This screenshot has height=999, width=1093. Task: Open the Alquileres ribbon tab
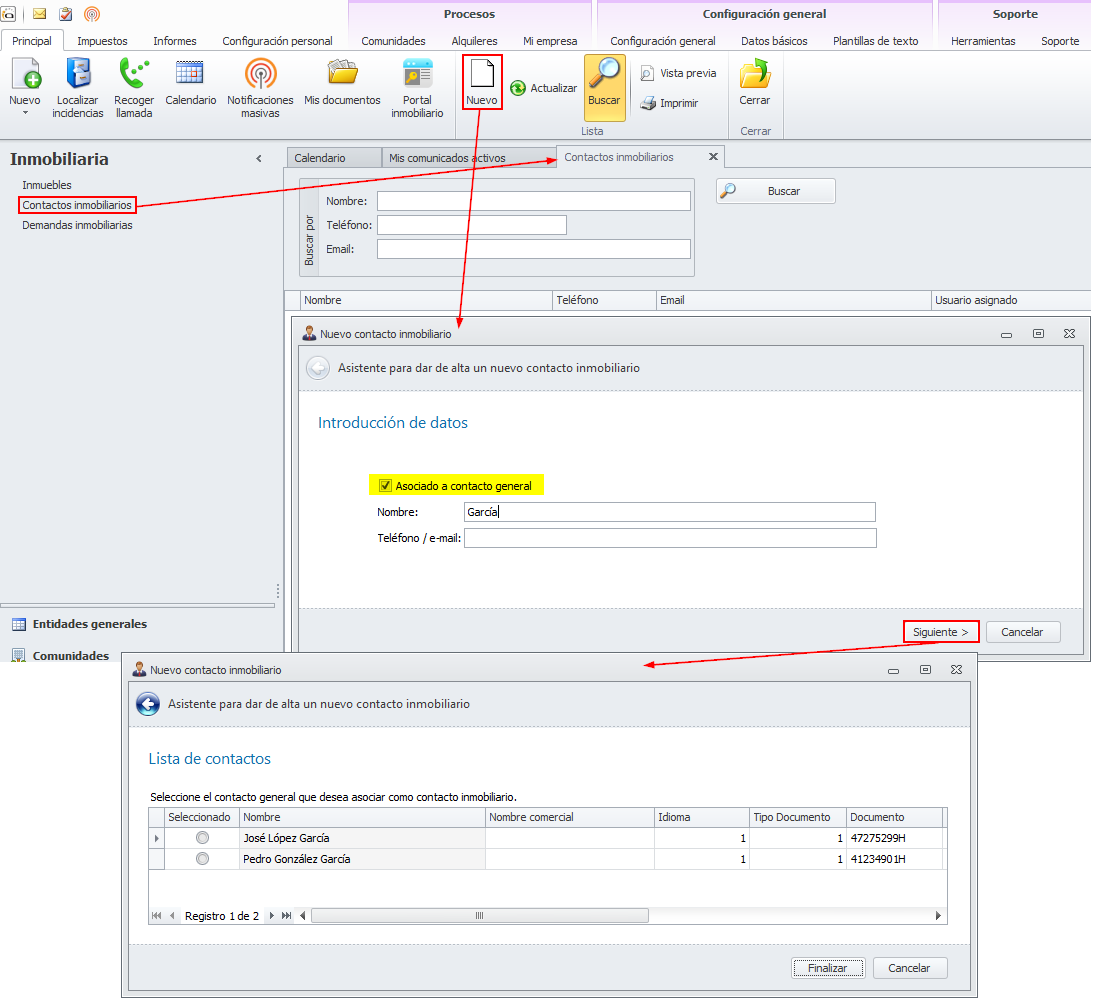tap(475, 41)
